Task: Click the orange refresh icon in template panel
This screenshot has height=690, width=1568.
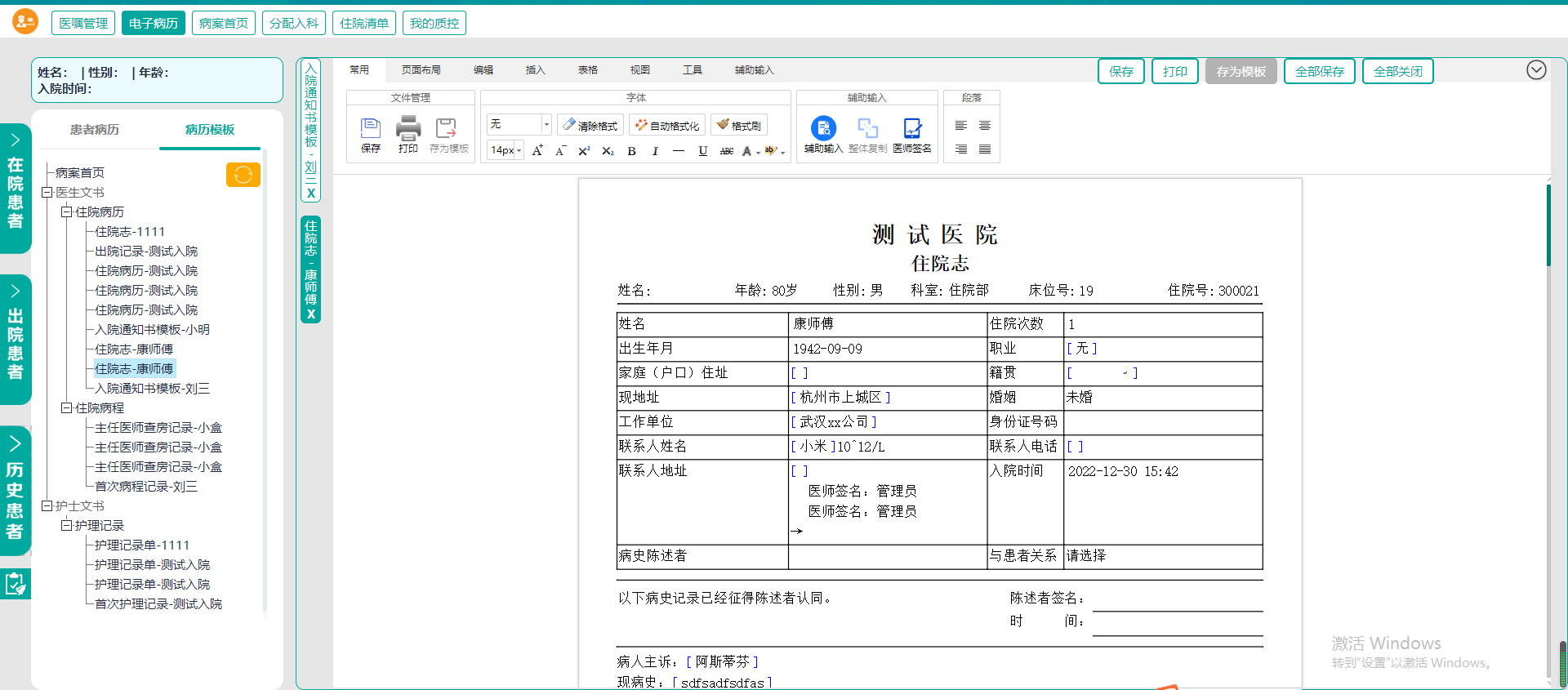Action: click(x=243, y=175)
